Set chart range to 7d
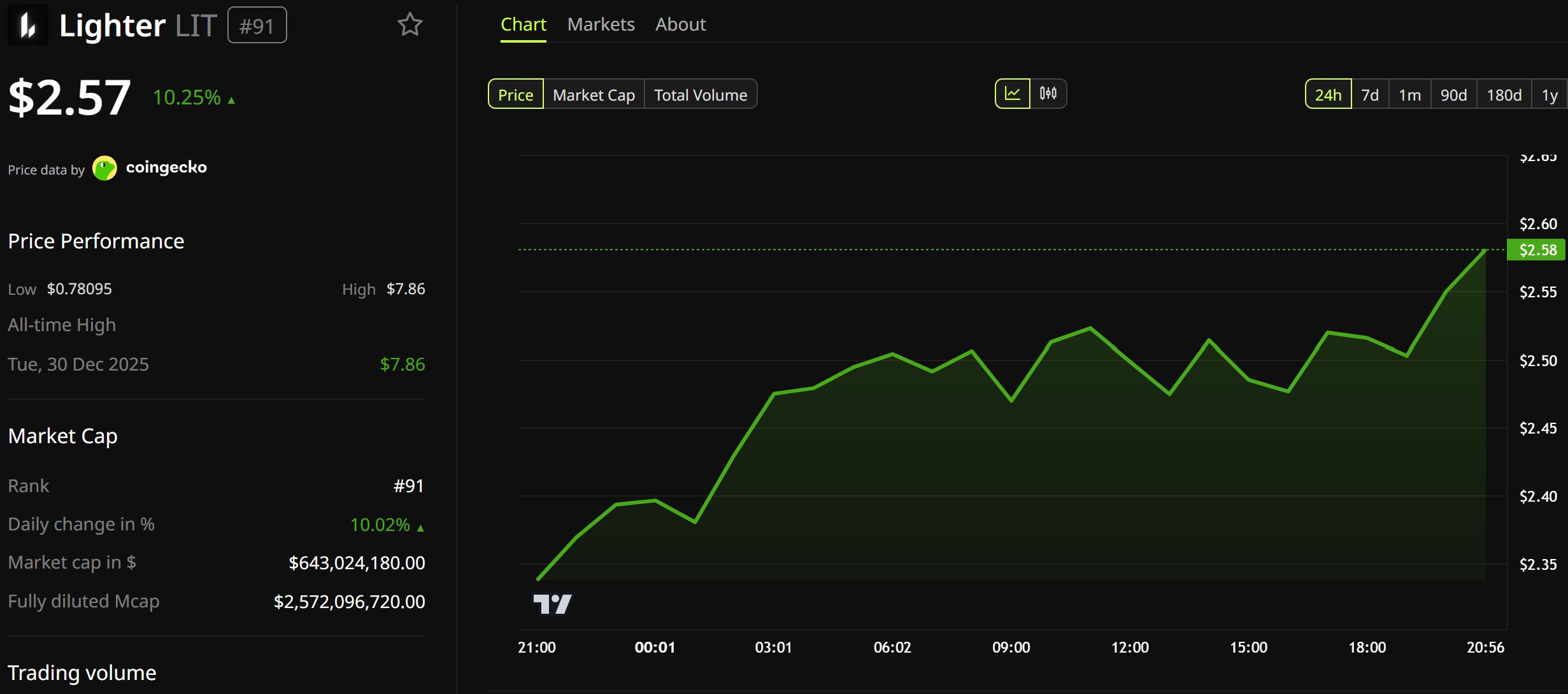 1370,94
